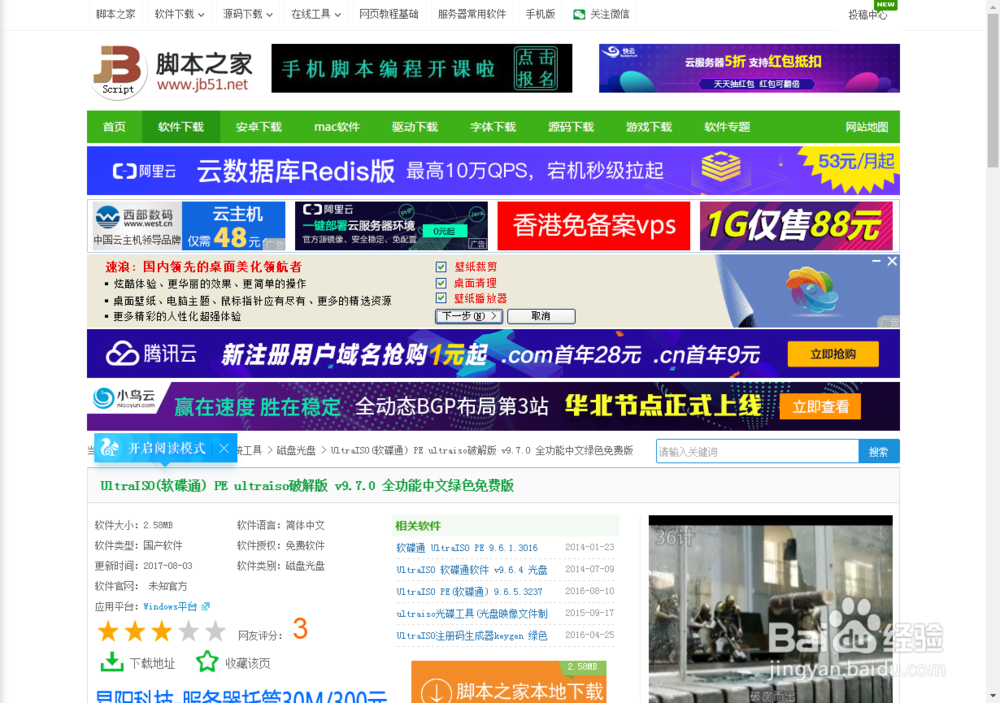The image size is (1000, 703).
Task: Click the 下一步(N) > button
Action: (469, 316)
